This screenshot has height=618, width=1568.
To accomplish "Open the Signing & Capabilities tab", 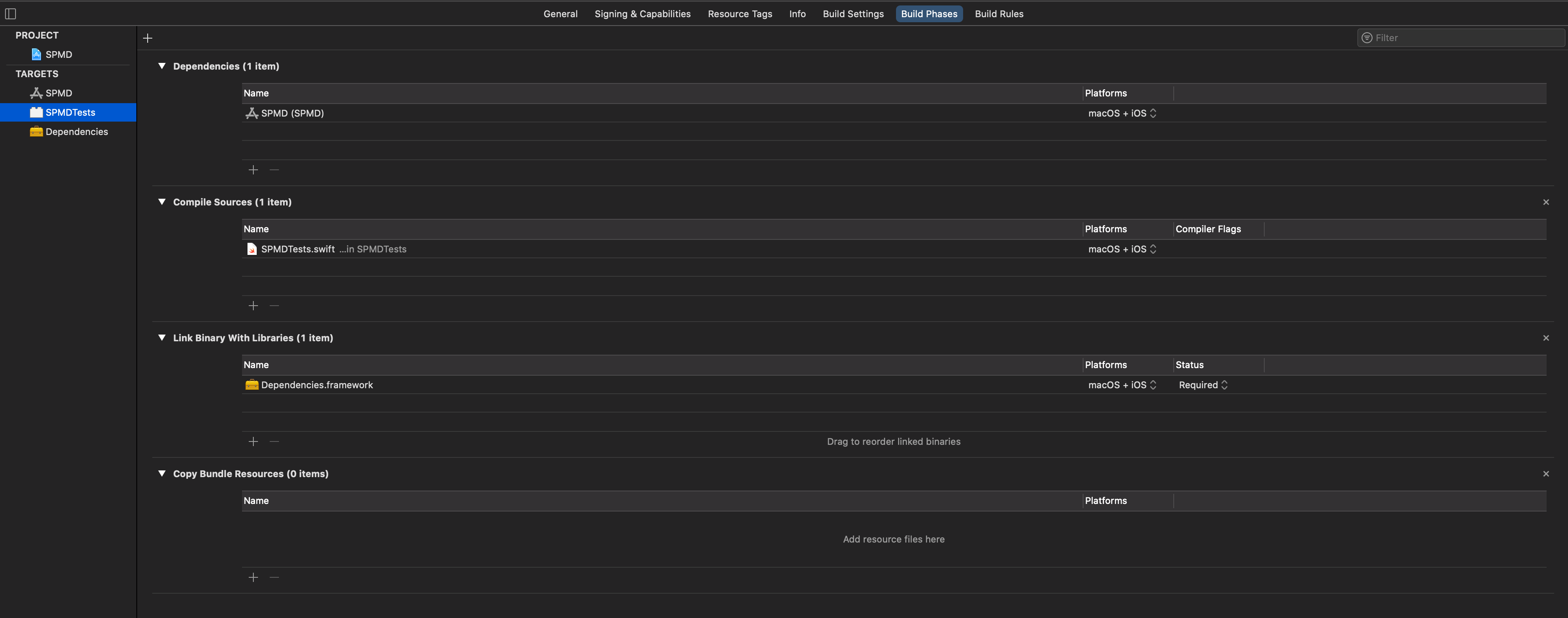I will (642, 13).
